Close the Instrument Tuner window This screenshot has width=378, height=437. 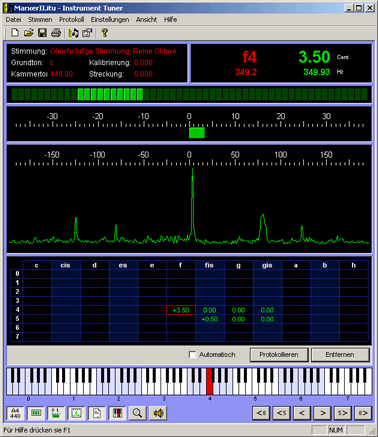(x=370, y=8)
